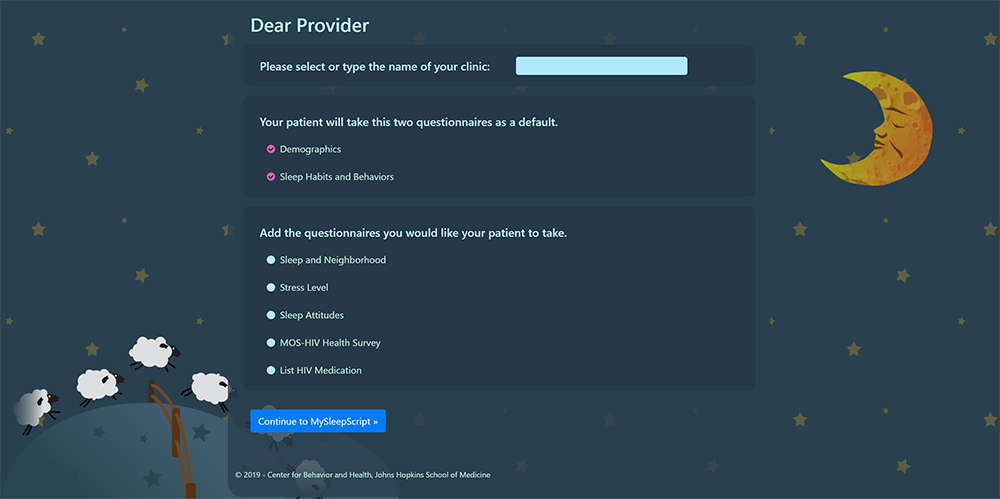The width and height of the screenshot is (1000, 499).
Task: Focus the clinic name input field
Action: pyautogui.click(x=601, y=66)
